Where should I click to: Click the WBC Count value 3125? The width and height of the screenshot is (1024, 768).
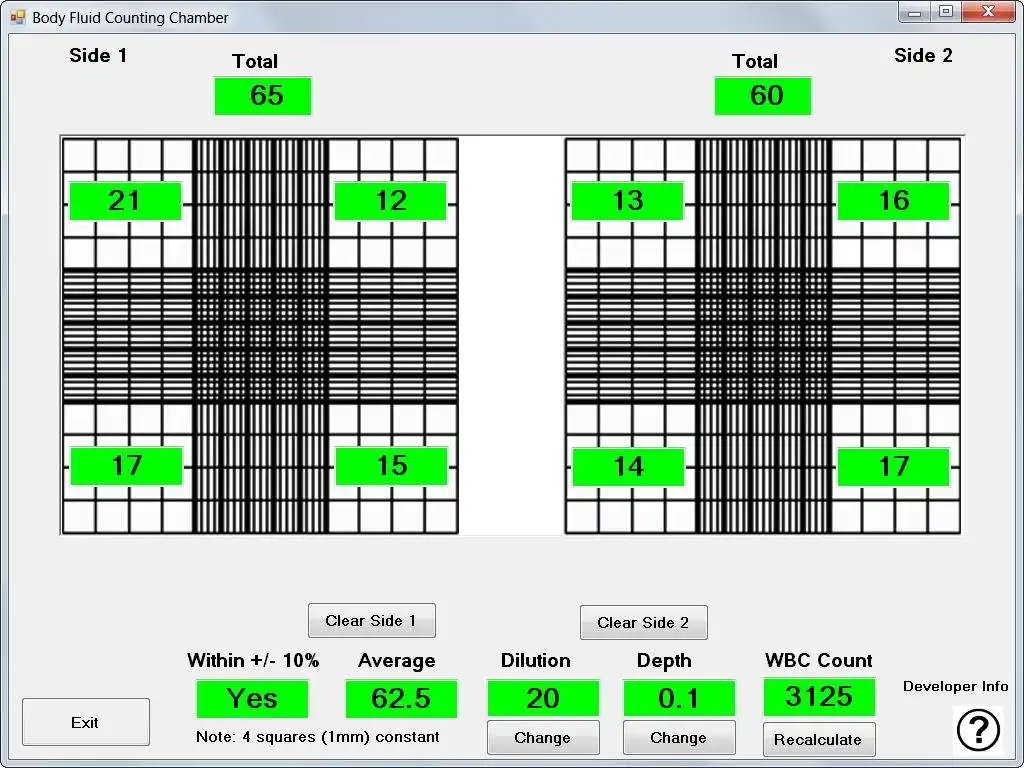[x=819, y=697]
